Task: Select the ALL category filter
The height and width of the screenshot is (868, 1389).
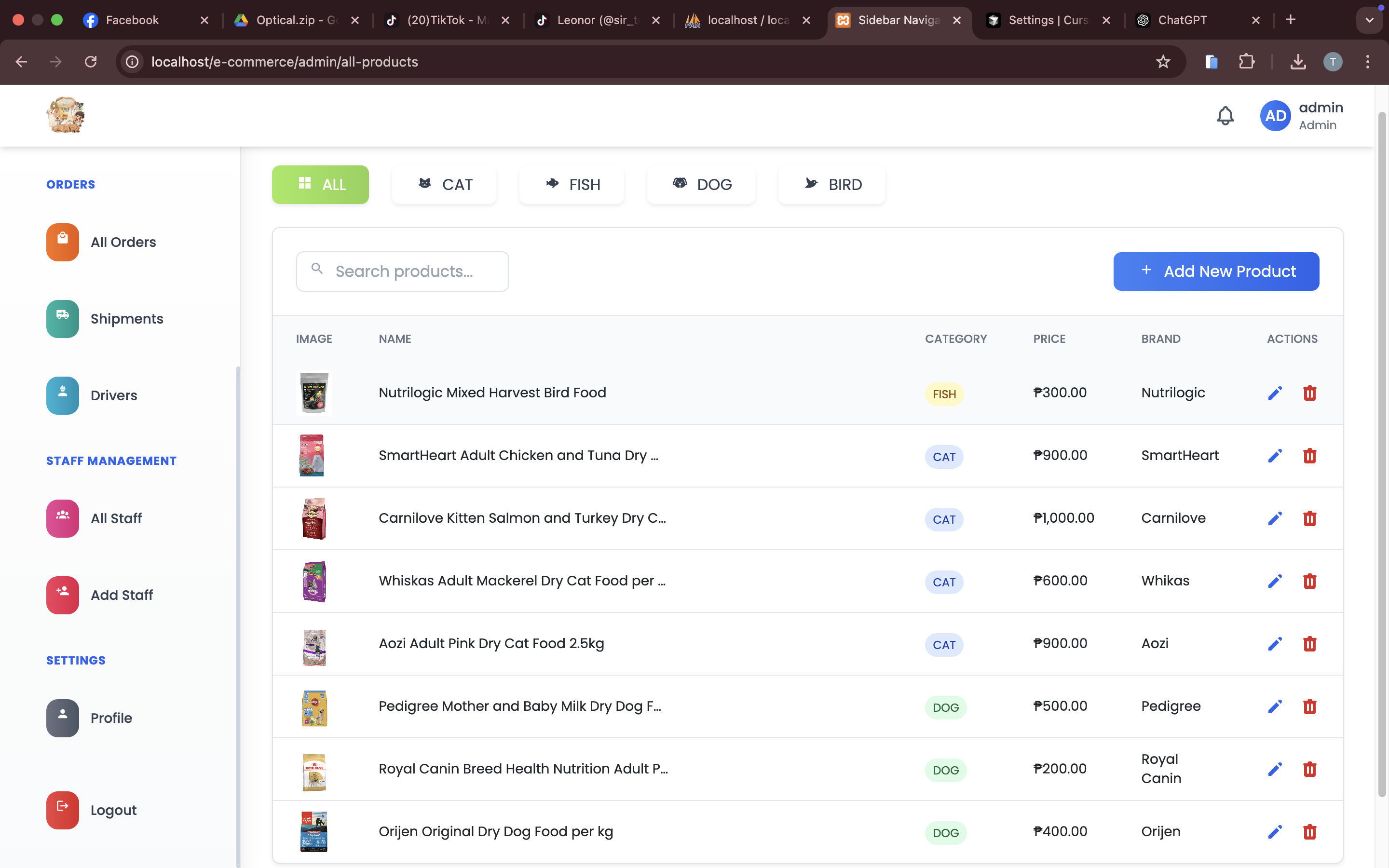Action: coord(320,184)
